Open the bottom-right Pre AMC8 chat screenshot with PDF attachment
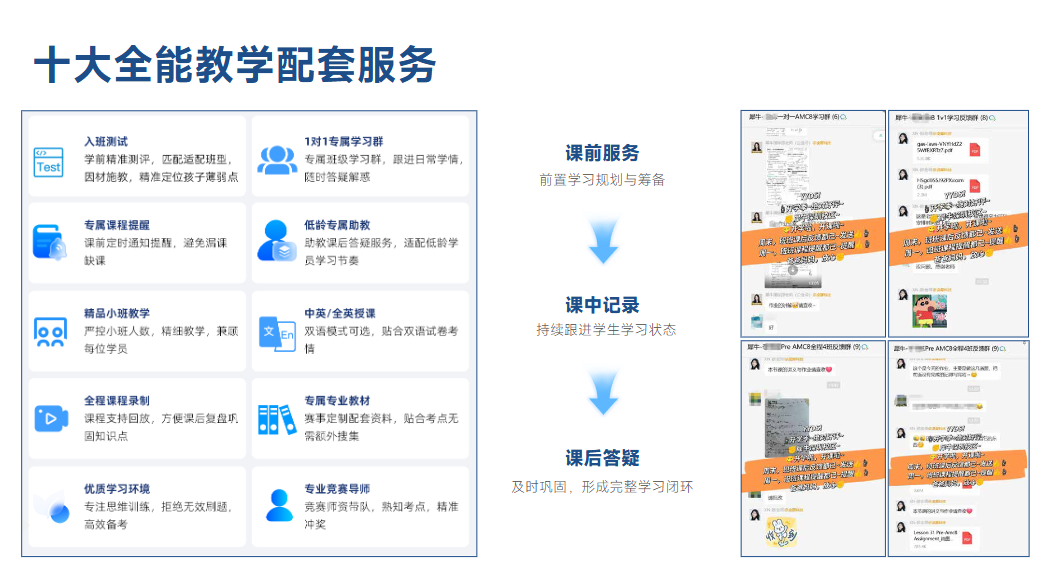1053x569 pixels. click(958, 449)
